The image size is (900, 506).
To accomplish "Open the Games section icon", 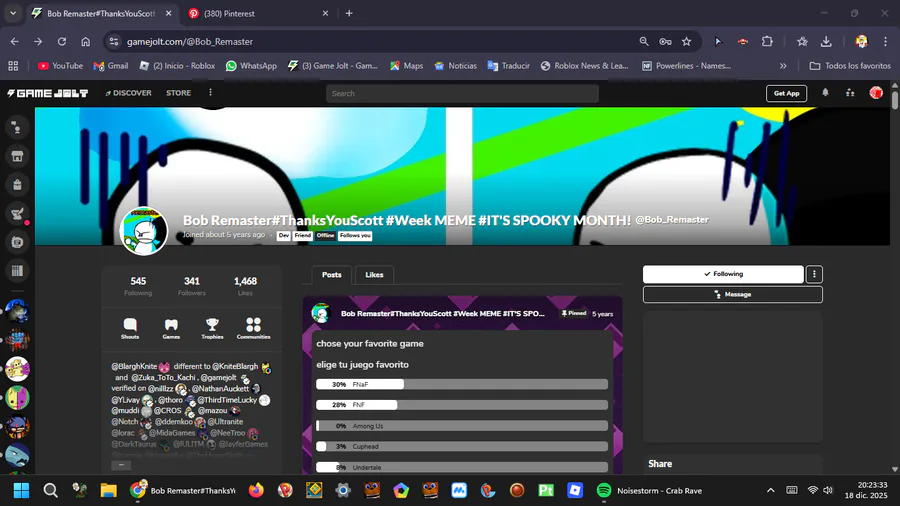I will pyautogui.click(x=171, y=328).
